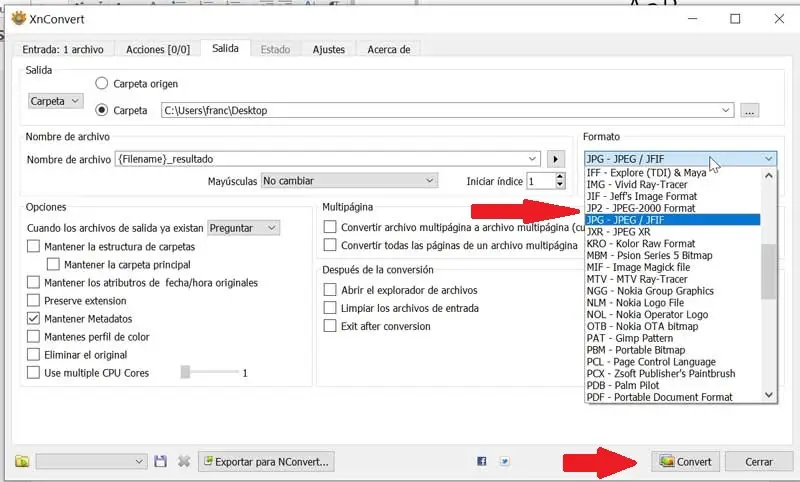Screen dimensions: 800x482
Task: Select the Salida tab
Action: [x=225, y=48]
